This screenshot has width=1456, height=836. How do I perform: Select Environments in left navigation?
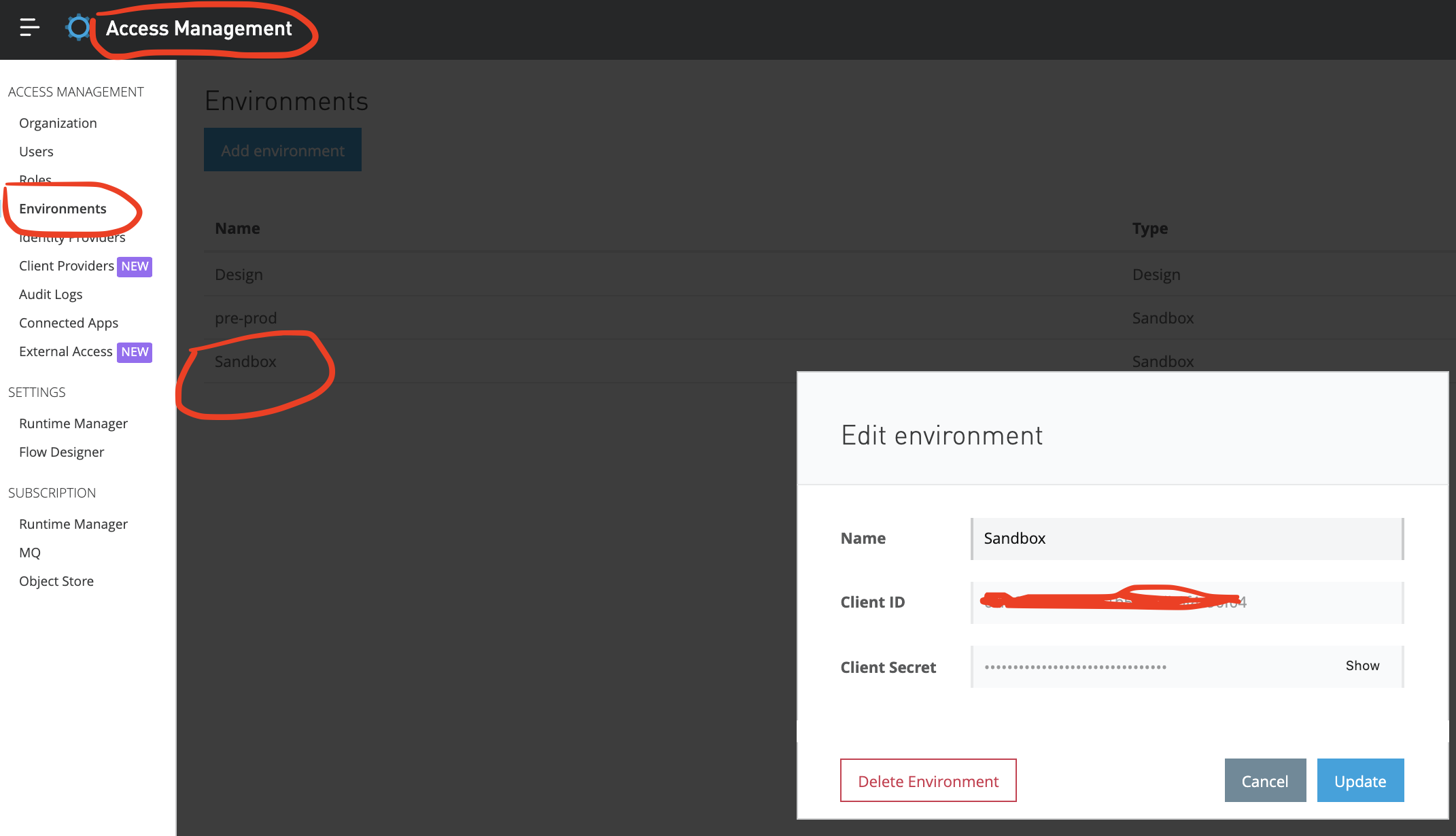click(63, 209)
